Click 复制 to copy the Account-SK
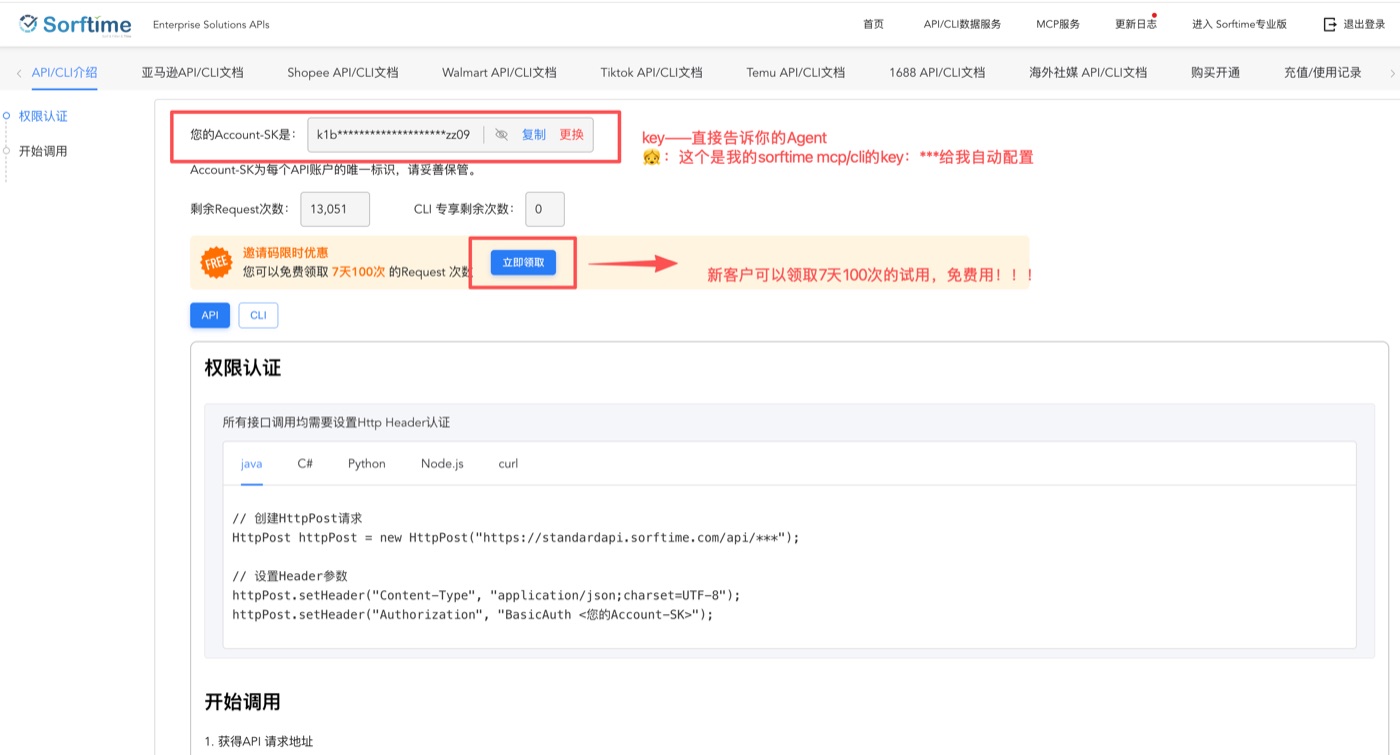 tap(534, 135)
